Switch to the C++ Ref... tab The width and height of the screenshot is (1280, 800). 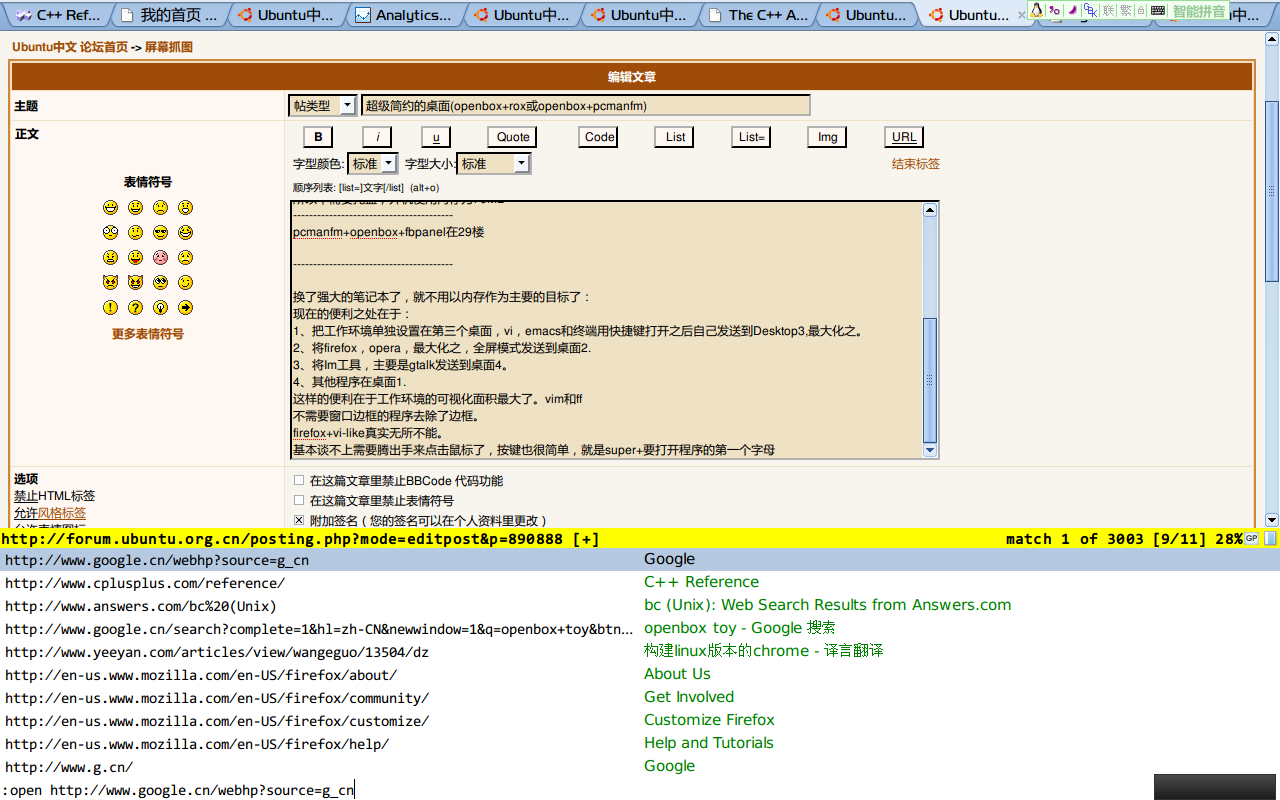pyautogui.click(x=57, y=15)
